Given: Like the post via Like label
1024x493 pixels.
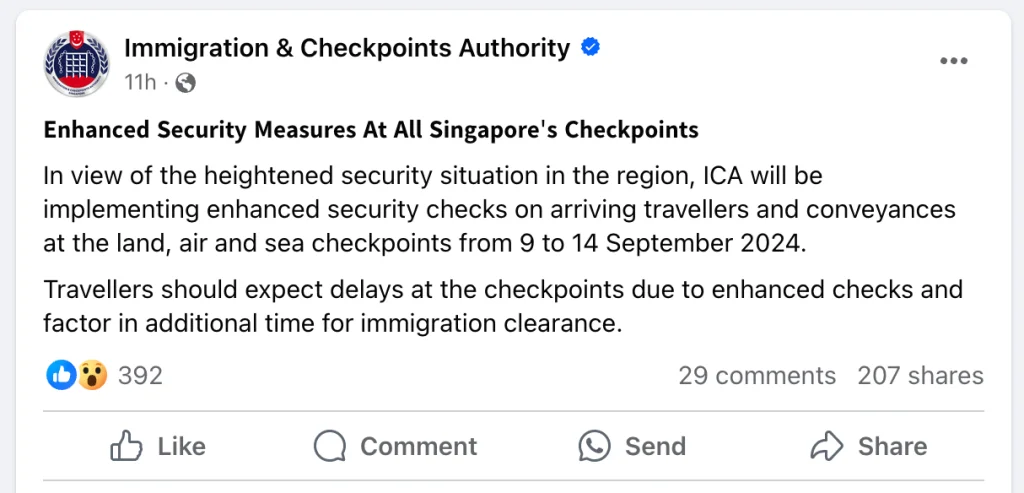Looking at the screenshot, I should 182,447.
